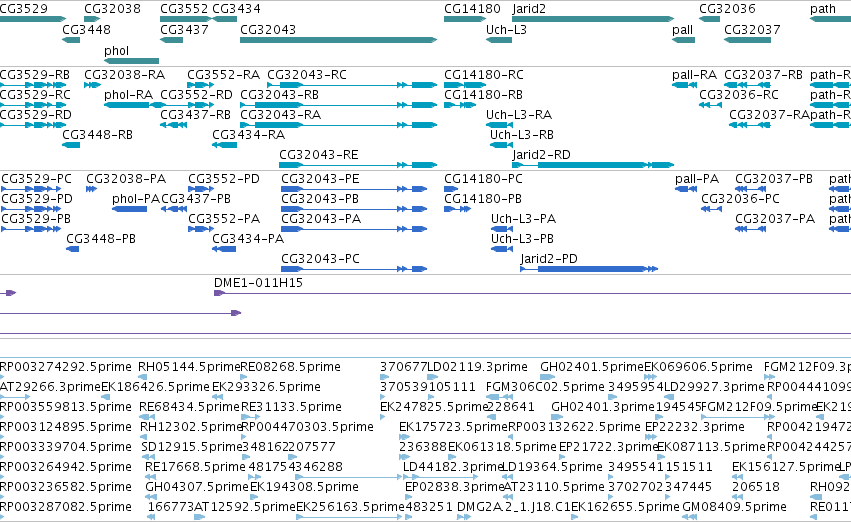Viewport: 851px width, 522px height.
Task: Open protein CG3552-PA label
Action: point(224,219)
